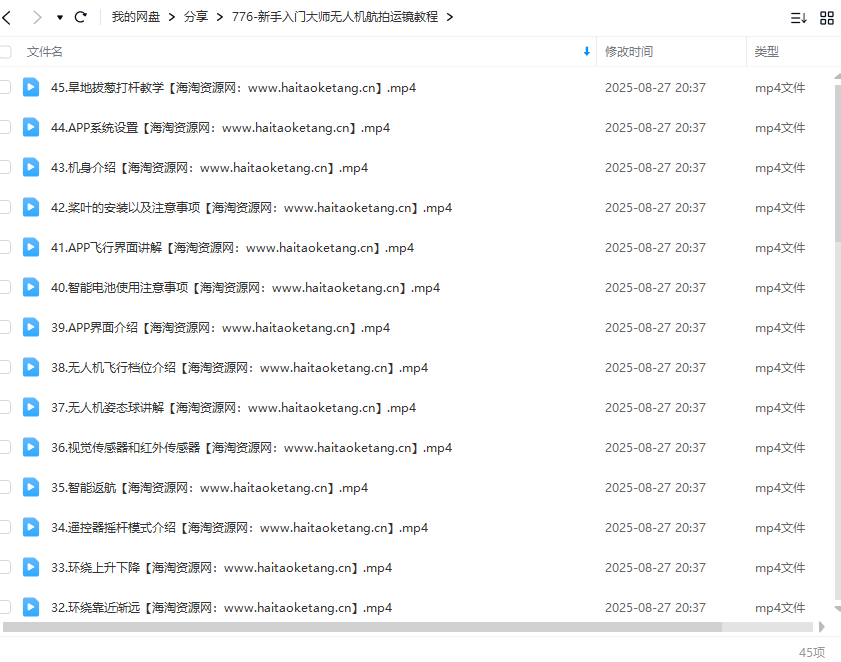
Task: Check the box for 42.桨叶的安装以及注意事项
Action: [5, 207]
